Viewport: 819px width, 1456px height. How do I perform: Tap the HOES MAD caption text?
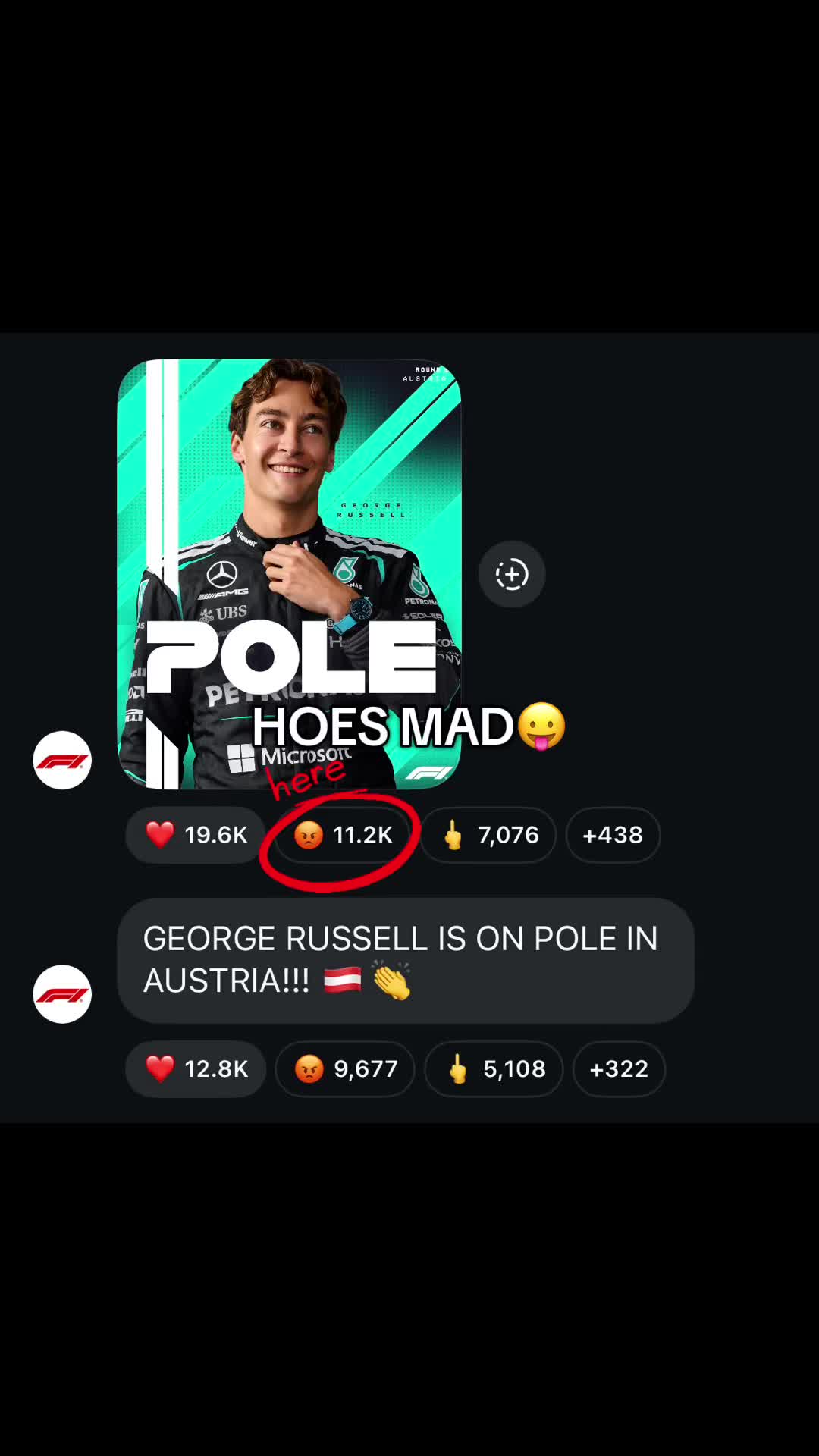pyautogui.click(x=383, y=726)
